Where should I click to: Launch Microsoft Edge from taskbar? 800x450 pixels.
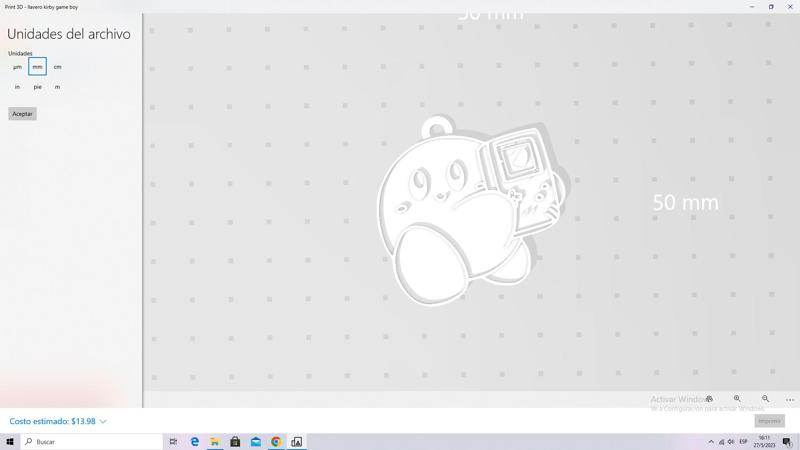(x=194, y=442)
